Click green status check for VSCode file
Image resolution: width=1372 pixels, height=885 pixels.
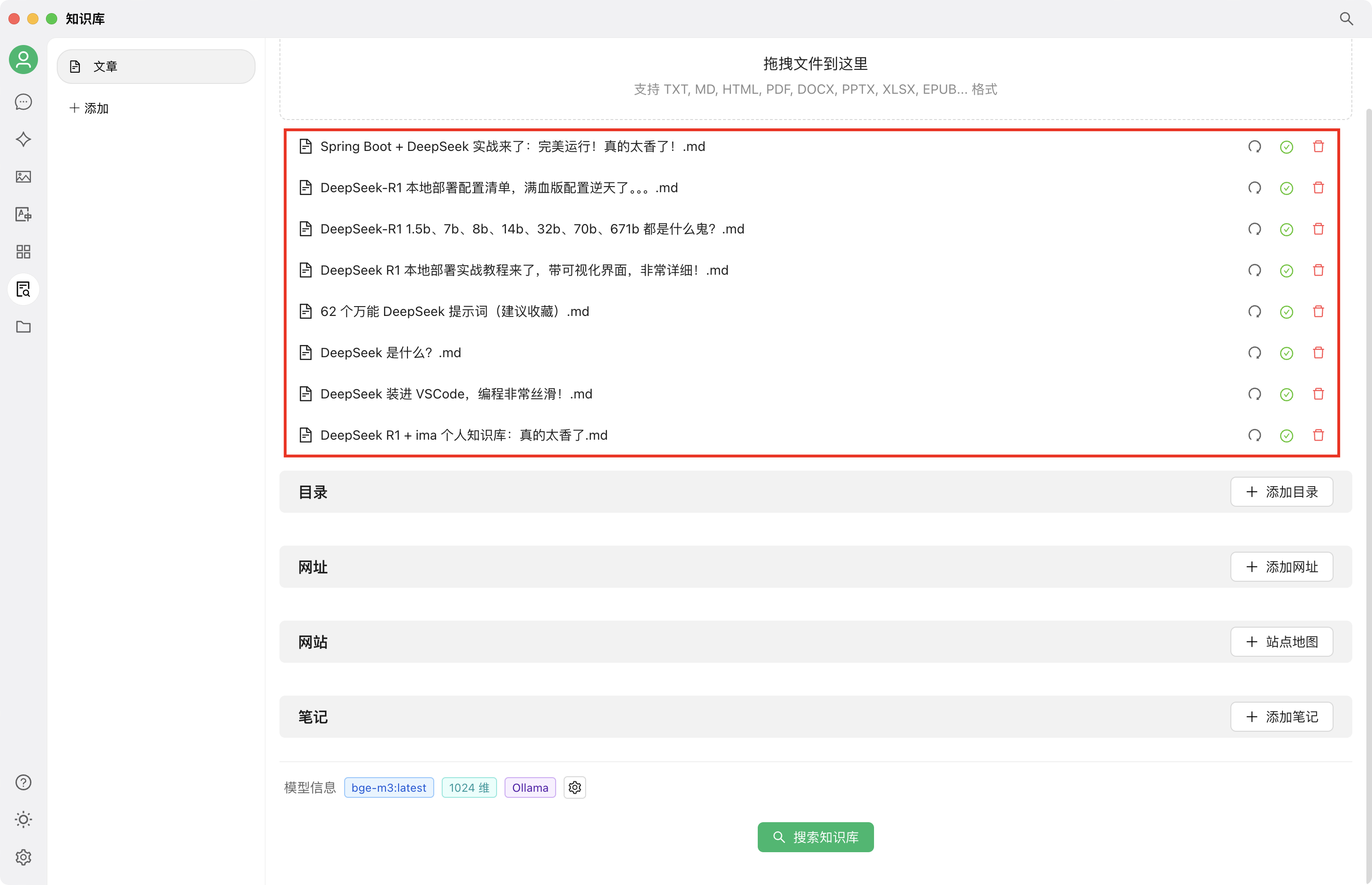pyautogui.click(x=1286, y=394)
